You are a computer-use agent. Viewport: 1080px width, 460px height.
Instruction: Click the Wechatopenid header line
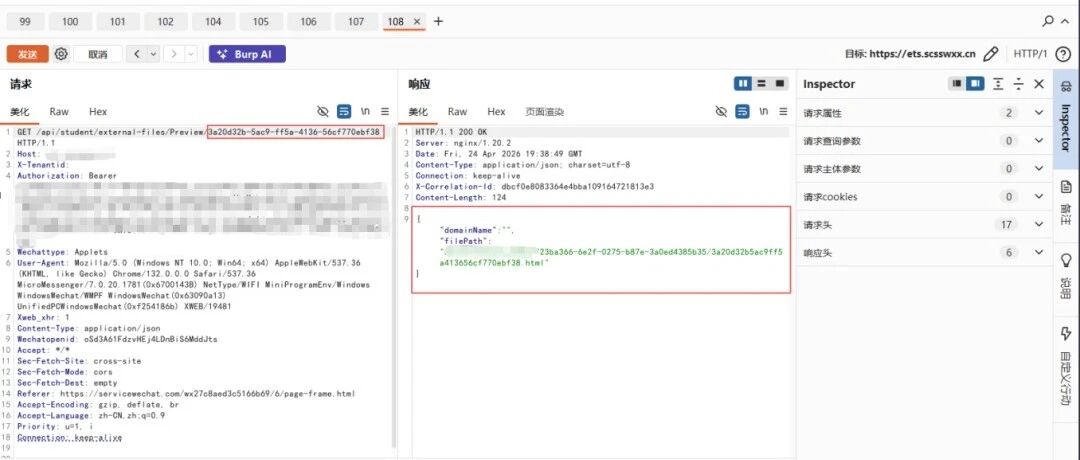(x=117, y=339)
